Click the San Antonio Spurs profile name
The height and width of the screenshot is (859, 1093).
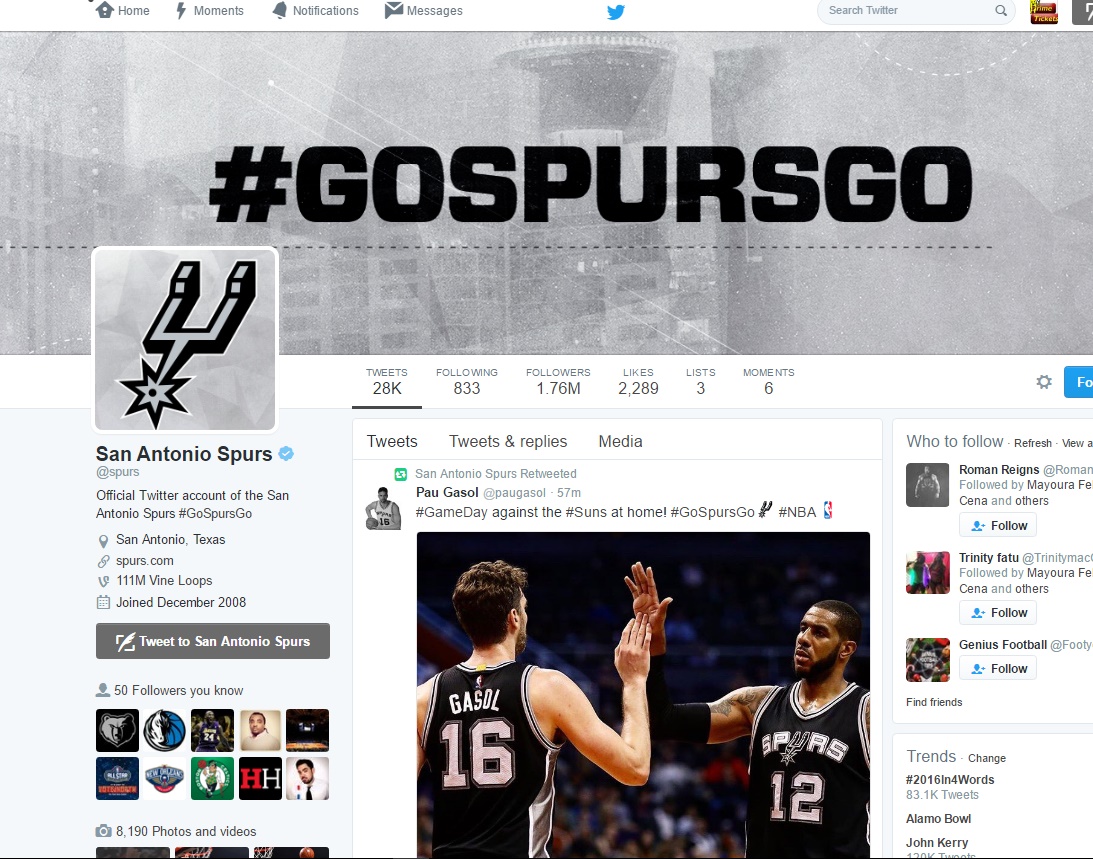pos(184,454)
